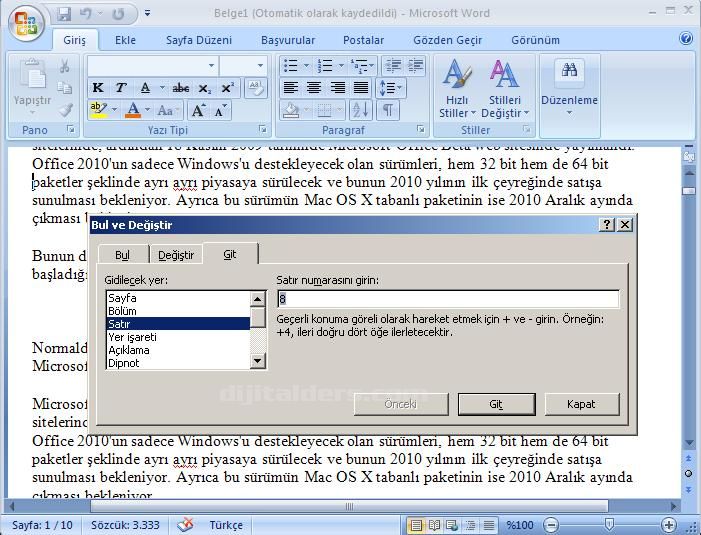Image resolution: width=701 pixels, height=535 pixels.
Task: Click the Kapat button
Action: pos(582,404)
